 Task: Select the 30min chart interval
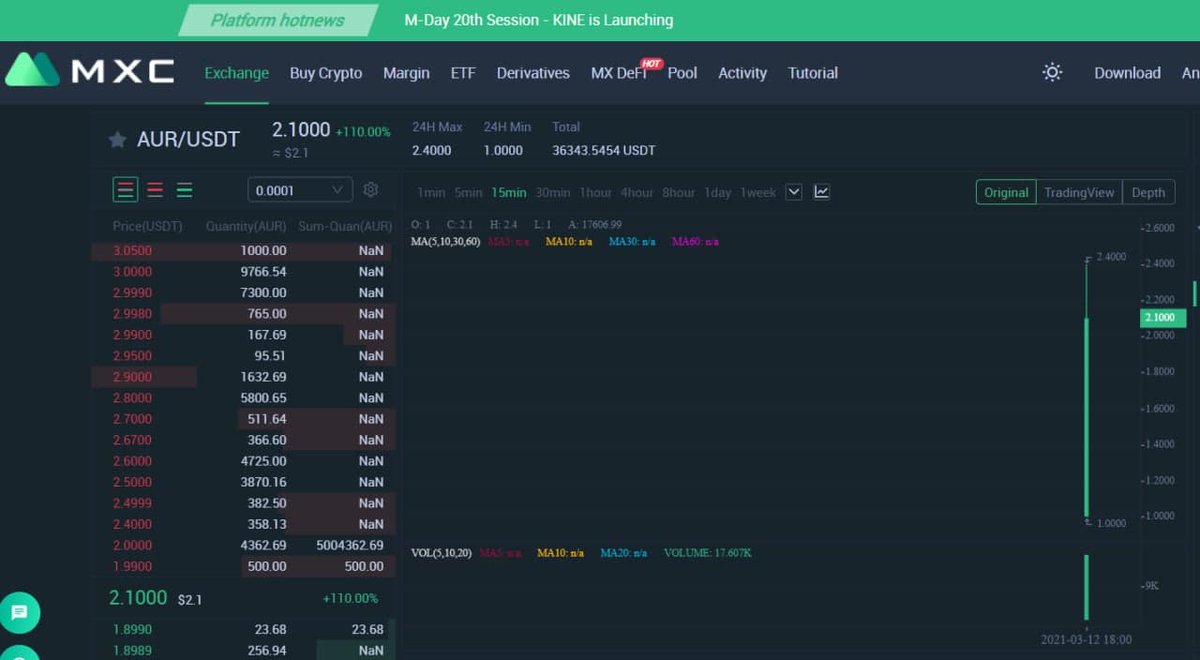(x=553, y=193)
